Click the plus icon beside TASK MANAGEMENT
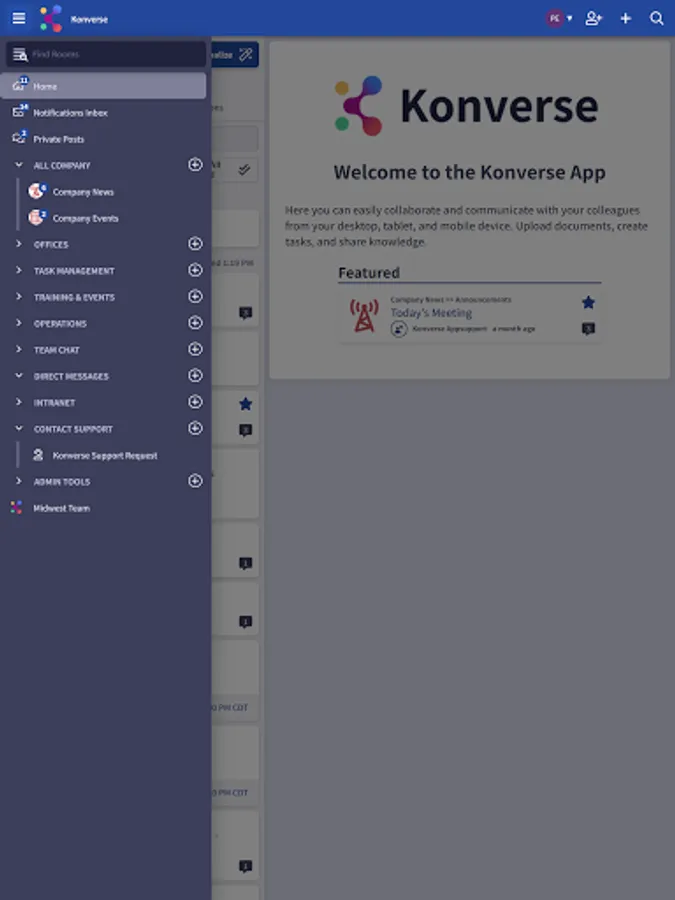This screenshot has height=900, width=675. click(195, 270)
